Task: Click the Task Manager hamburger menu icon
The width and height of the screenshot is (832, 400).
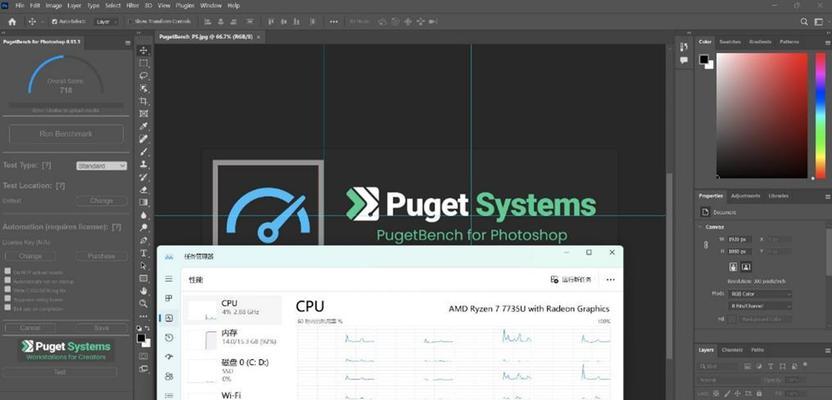Action: [169, 279]
